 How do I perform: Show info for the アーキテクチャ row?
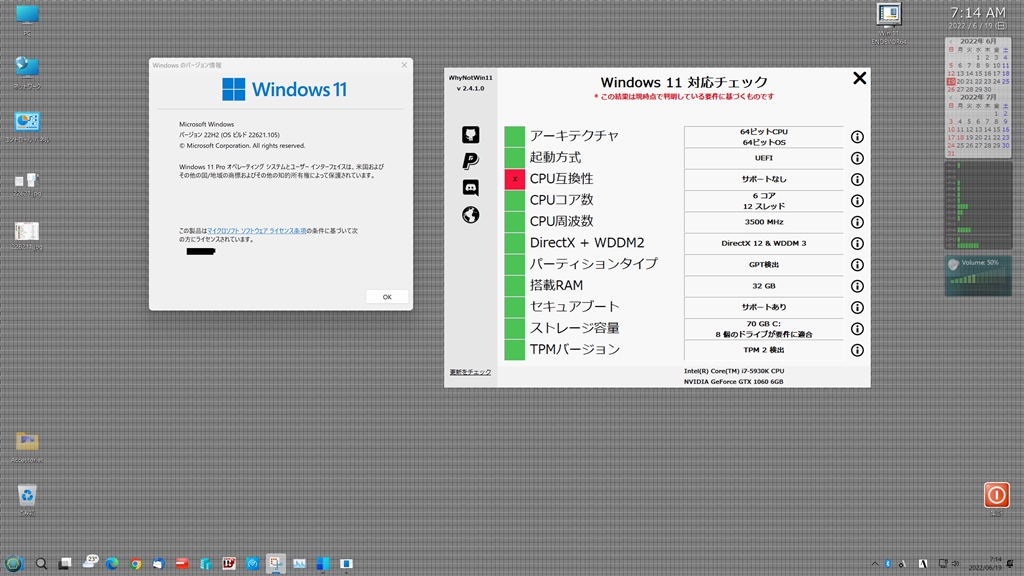(857, 136)
